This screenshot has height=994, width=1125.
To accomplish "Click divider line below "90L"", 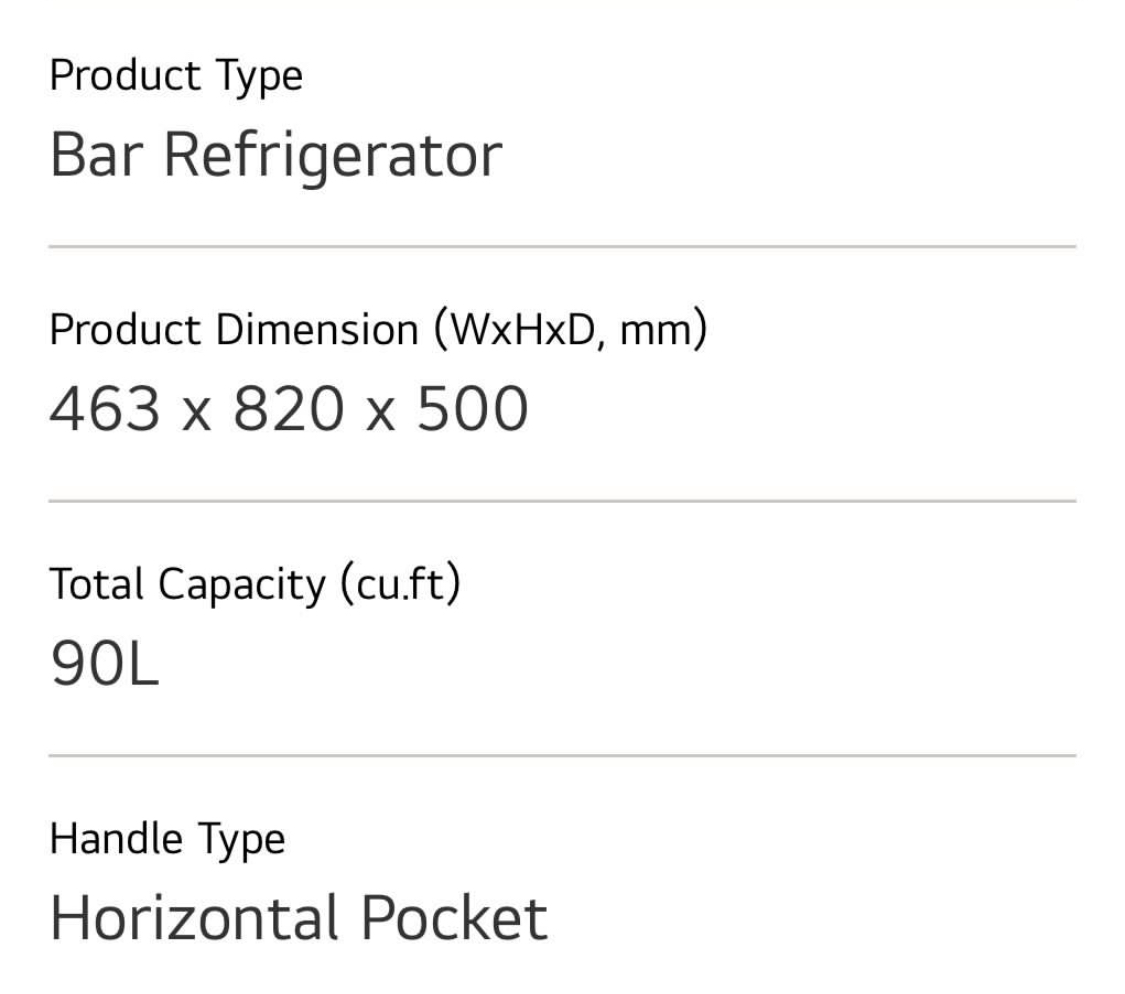I will pyautogui.click(x=562, y=756).
